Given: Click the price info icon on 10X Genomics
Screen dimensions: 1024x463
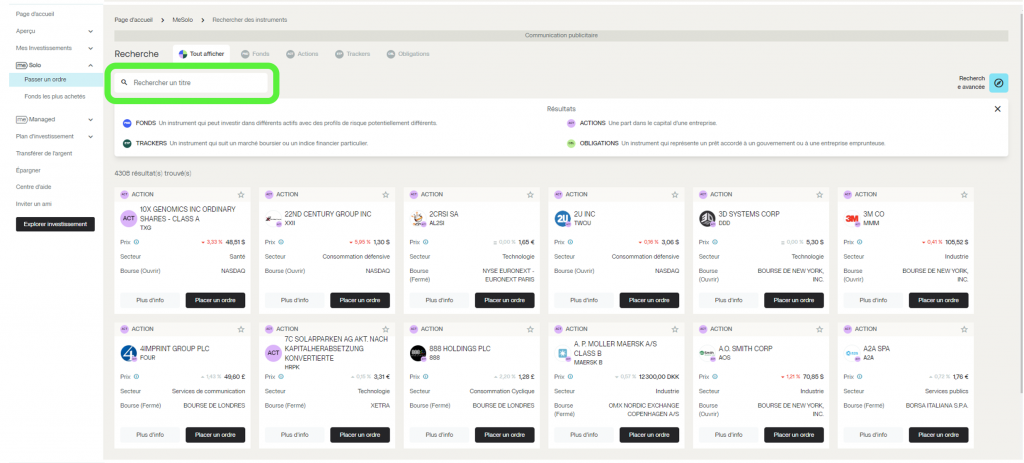Looking at the screenshot, I should [136, 242].
